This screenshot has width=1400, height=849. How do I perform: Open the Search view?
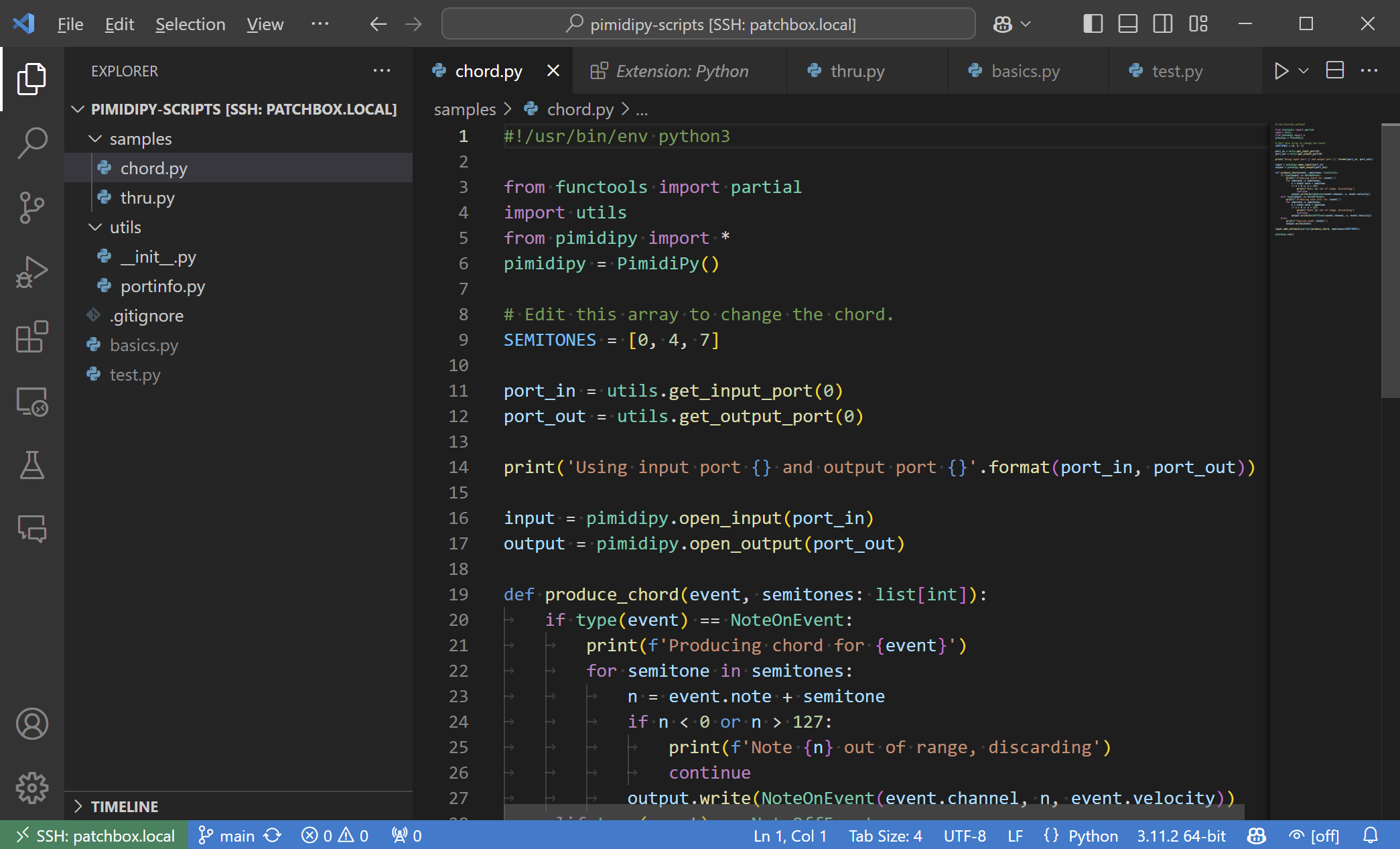(31, 143)
